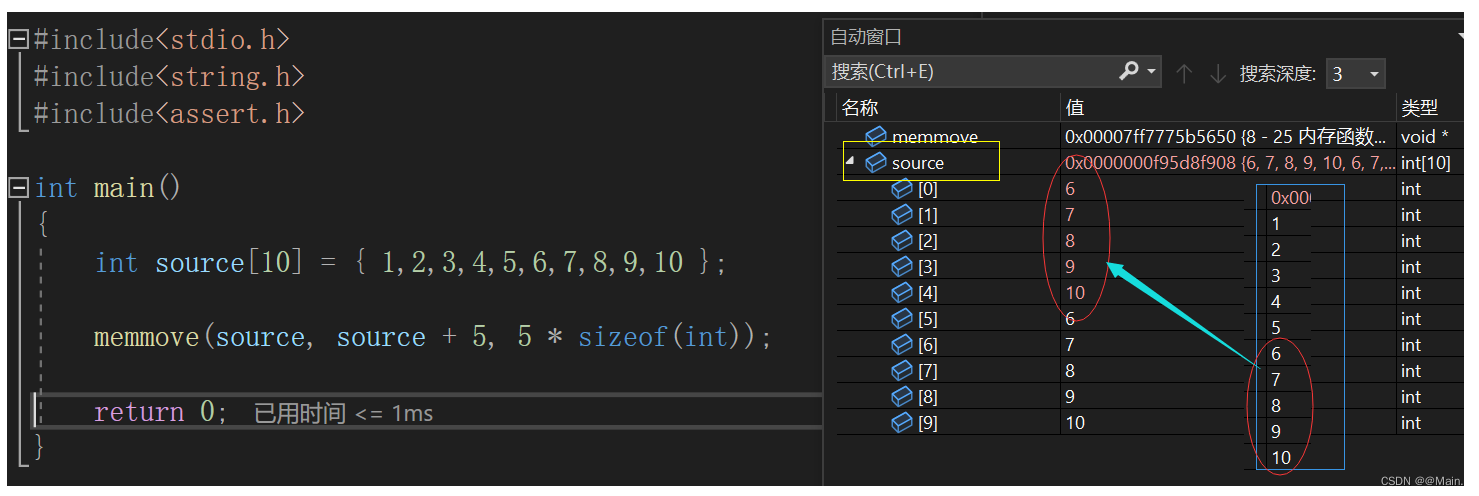Screen dimensions: 1479x496
Task: Collapse the main function fold marker
Action: [18, 188]
